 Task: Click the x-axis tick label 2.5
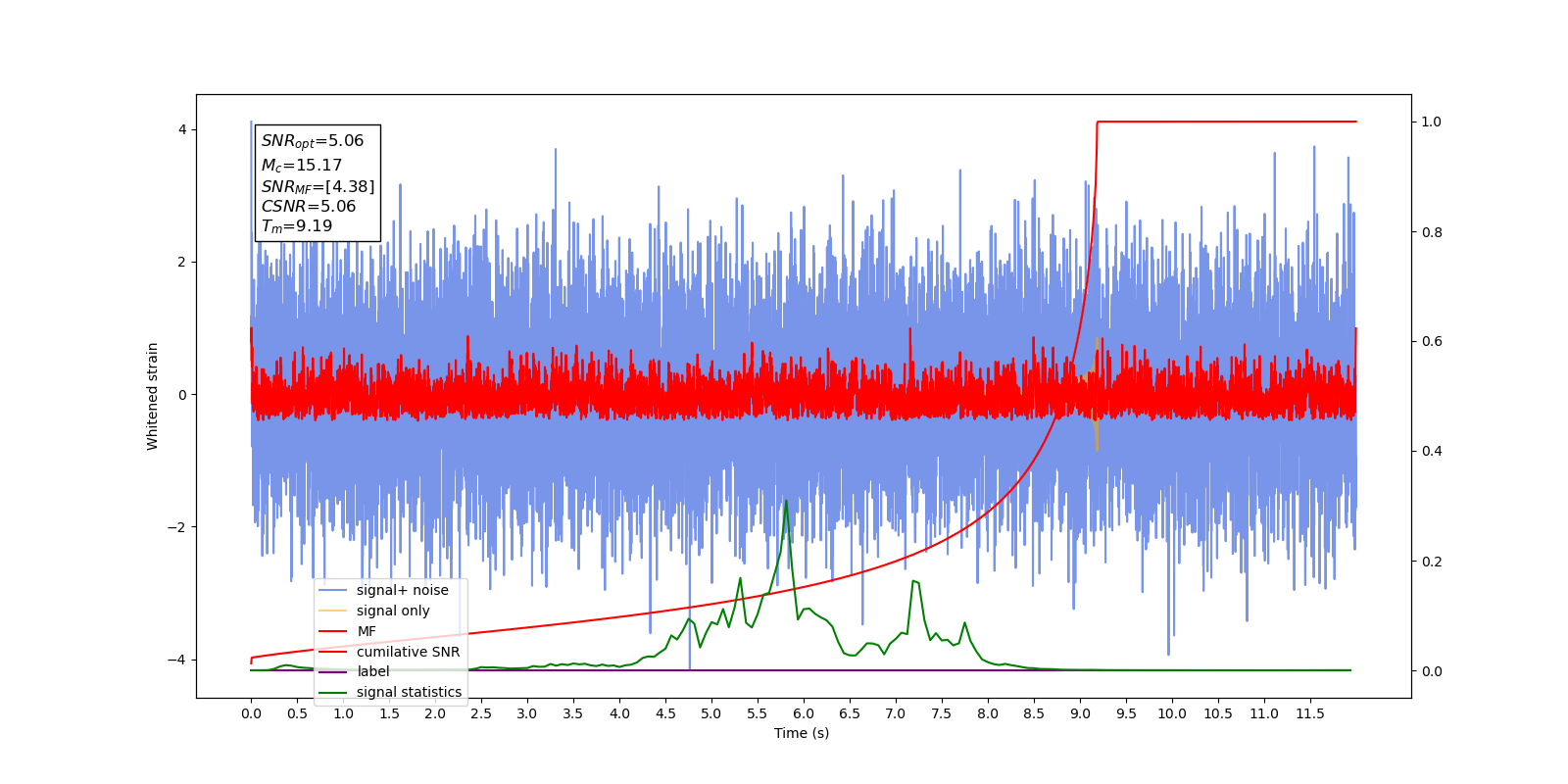click(x=481, y=713)
